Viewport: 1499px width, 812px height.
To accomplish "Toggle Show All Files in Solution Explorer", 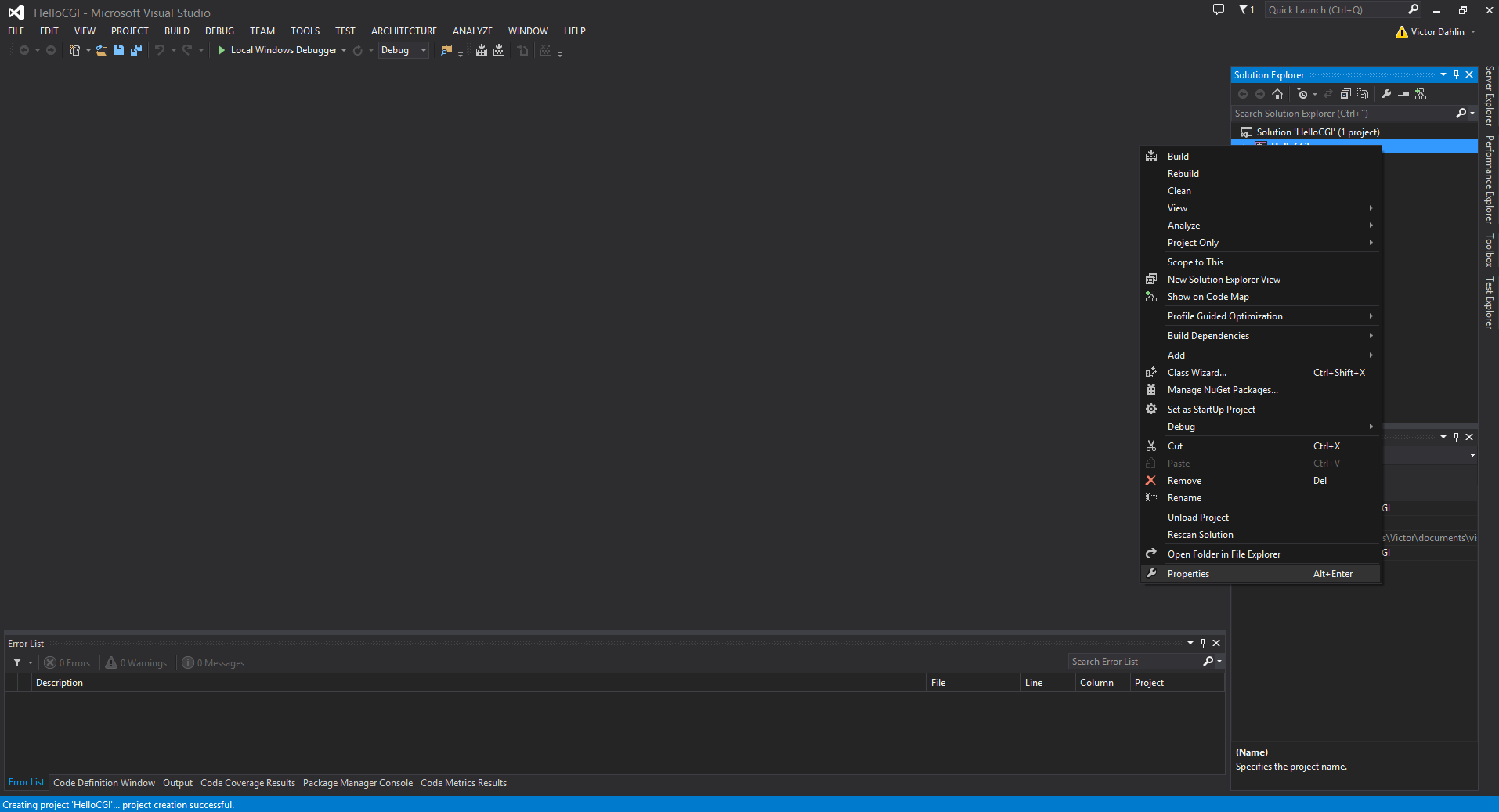I will pos(1363,94).
